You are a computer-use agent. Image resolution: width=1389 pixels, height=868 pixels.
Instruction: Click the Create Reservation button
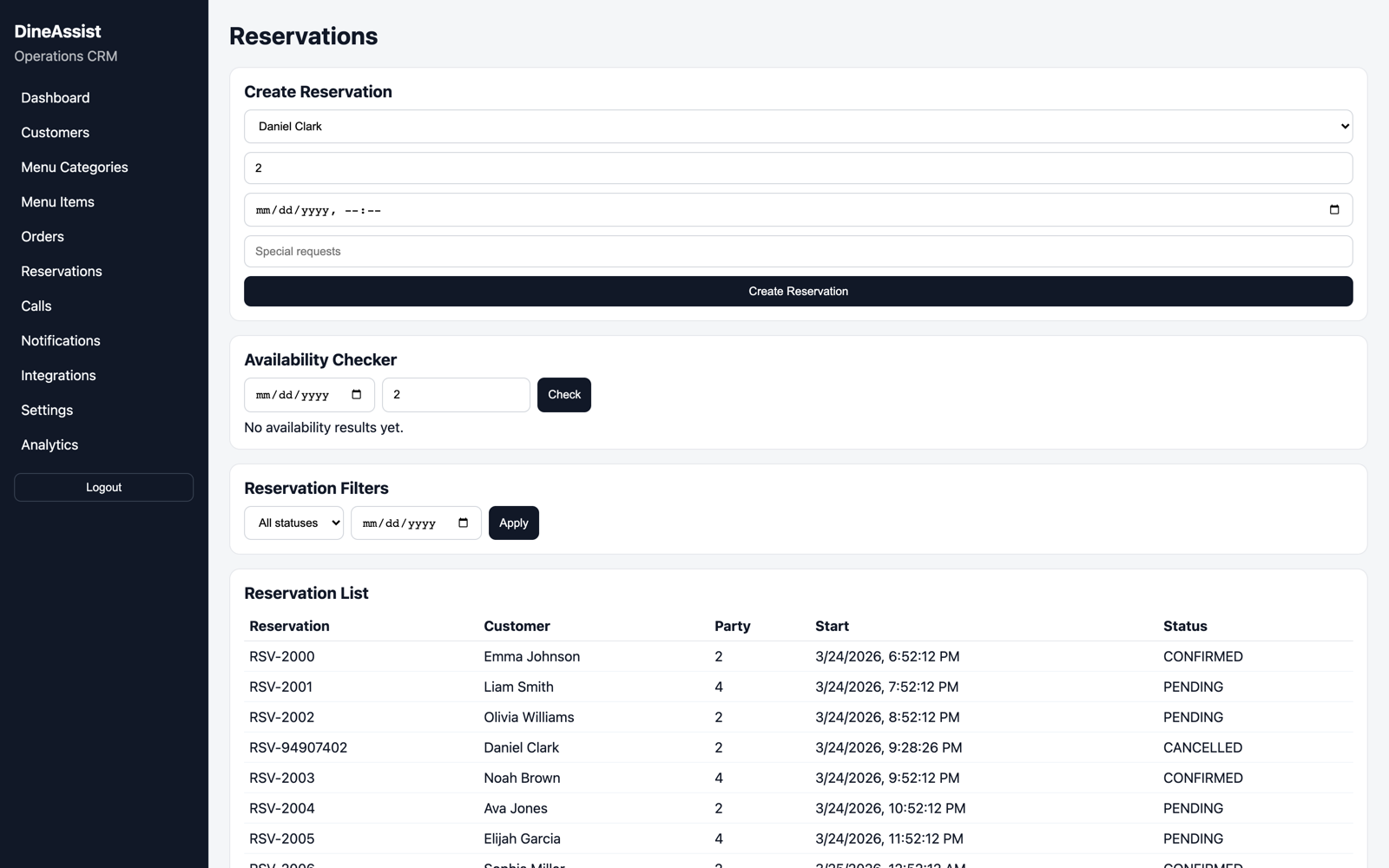[798, 292]
